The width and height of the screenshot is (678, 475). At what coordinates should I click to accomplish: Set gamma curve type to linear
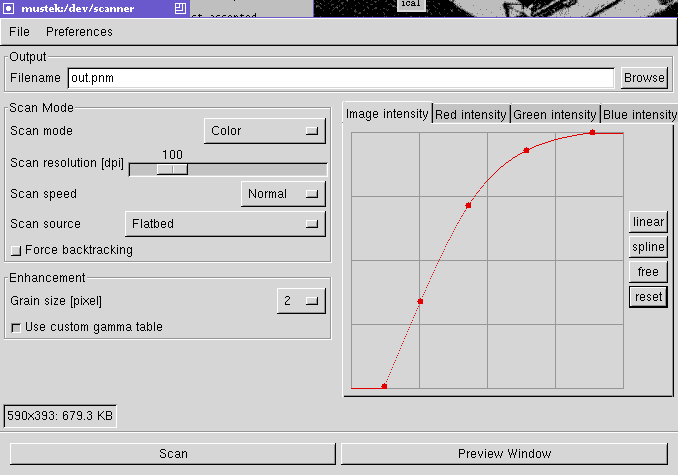tap(648, 222)
